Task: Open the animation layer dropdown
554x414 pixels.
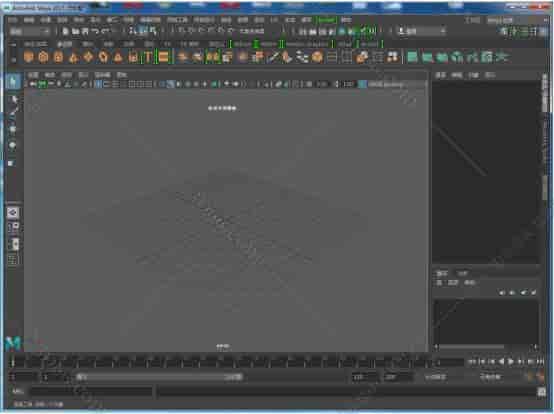Action: pos(435,377)
